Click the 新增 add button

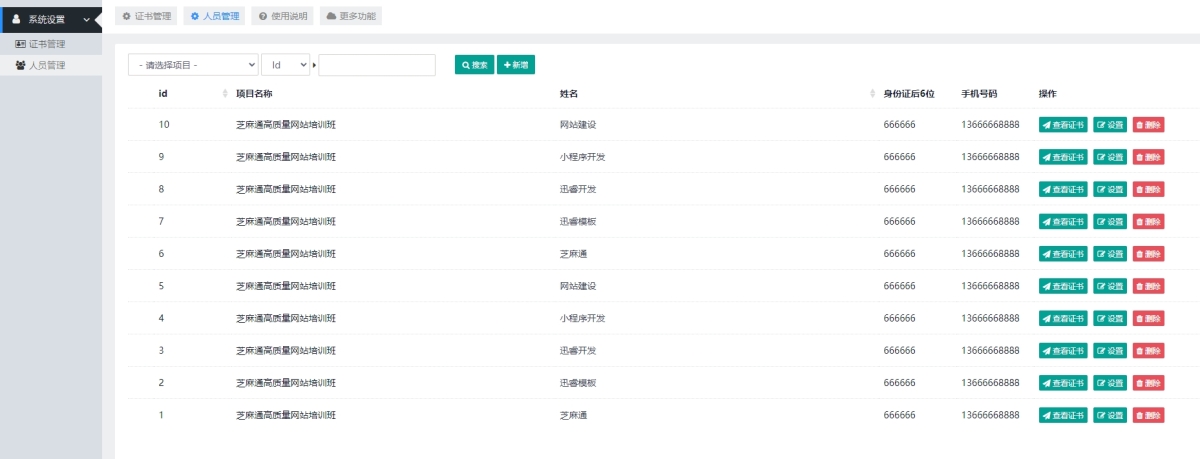516,65
